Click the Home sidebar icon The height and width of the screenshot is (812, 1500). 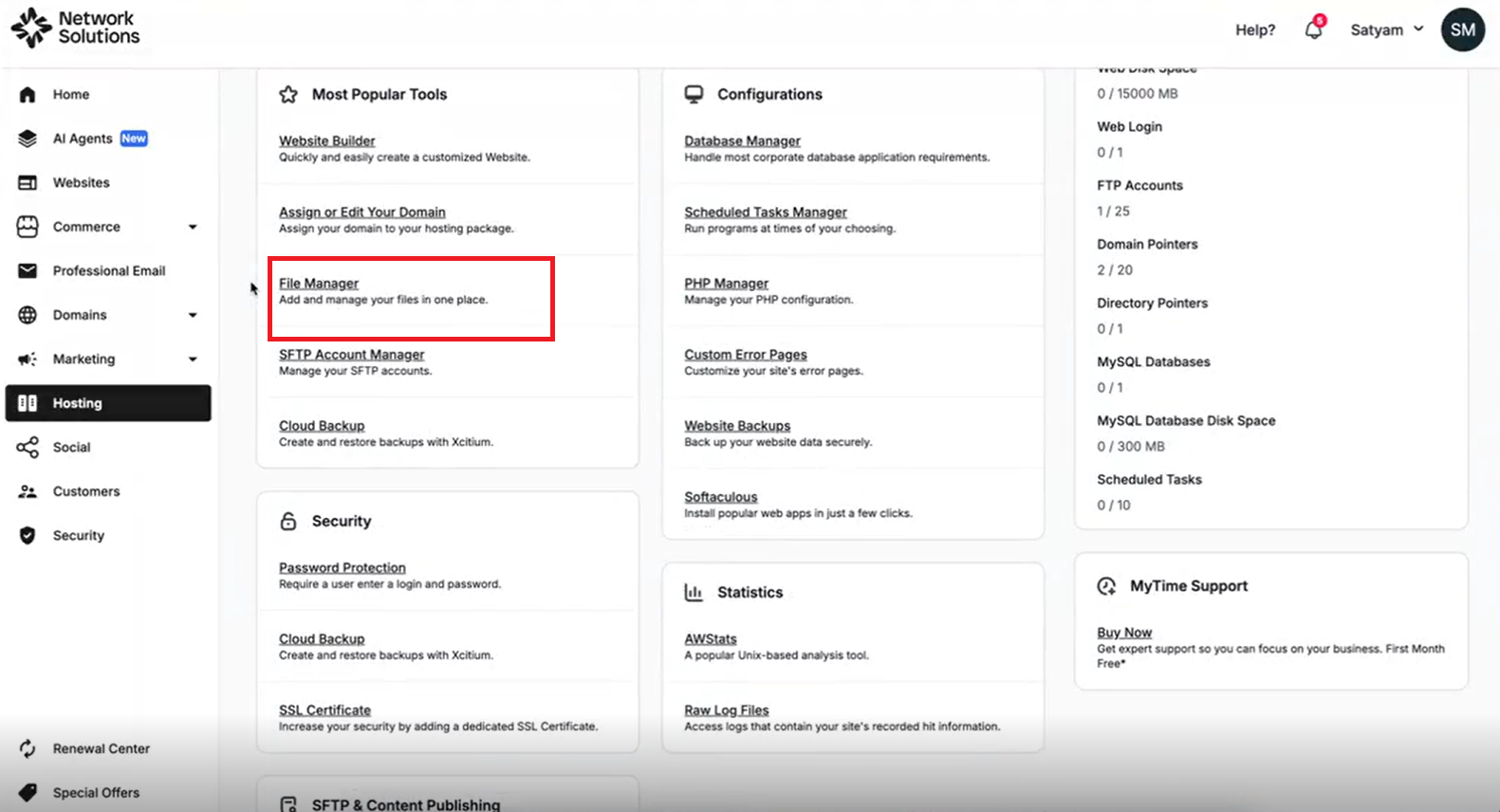pyautogui.click(x=28, y=94)
